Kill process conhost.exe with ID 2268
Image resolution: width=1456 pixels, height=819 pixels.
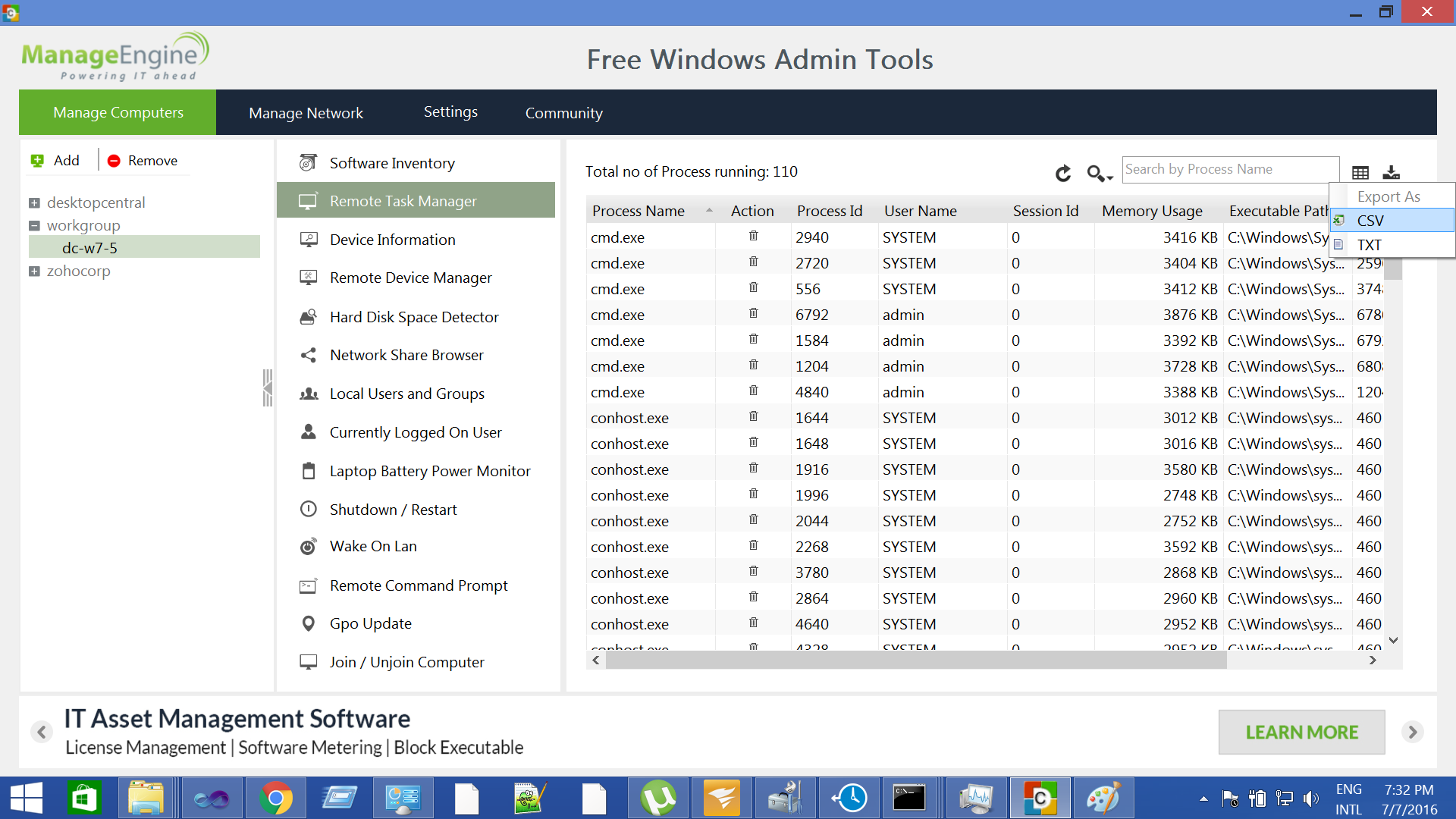pos(753,546)
